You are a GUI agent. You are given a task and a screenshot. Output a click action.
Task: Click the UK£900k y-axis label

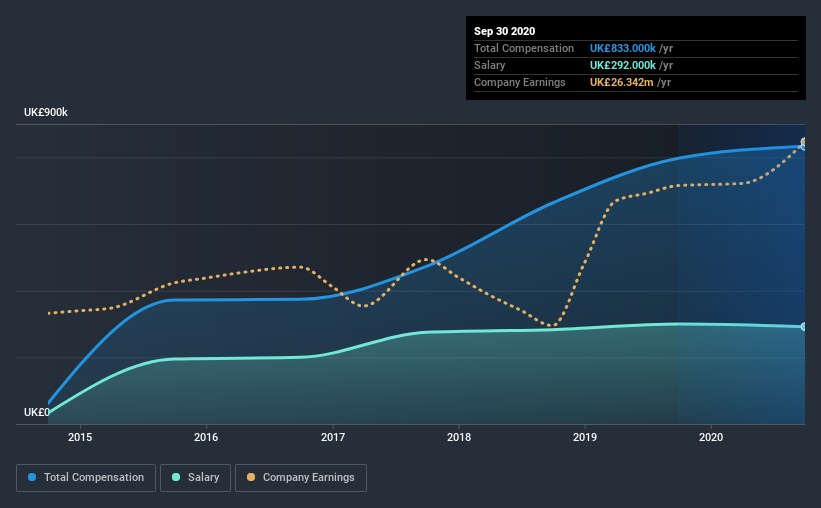[x=46, y=112]
